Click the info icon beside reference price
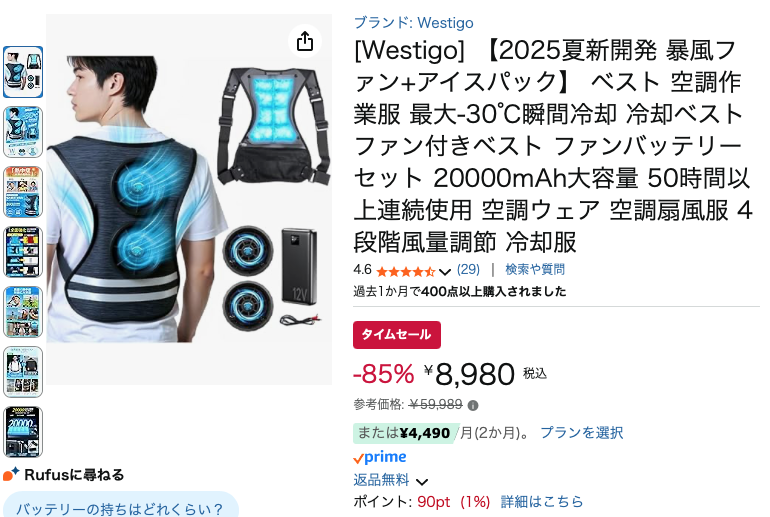 (x=473, y=406)
